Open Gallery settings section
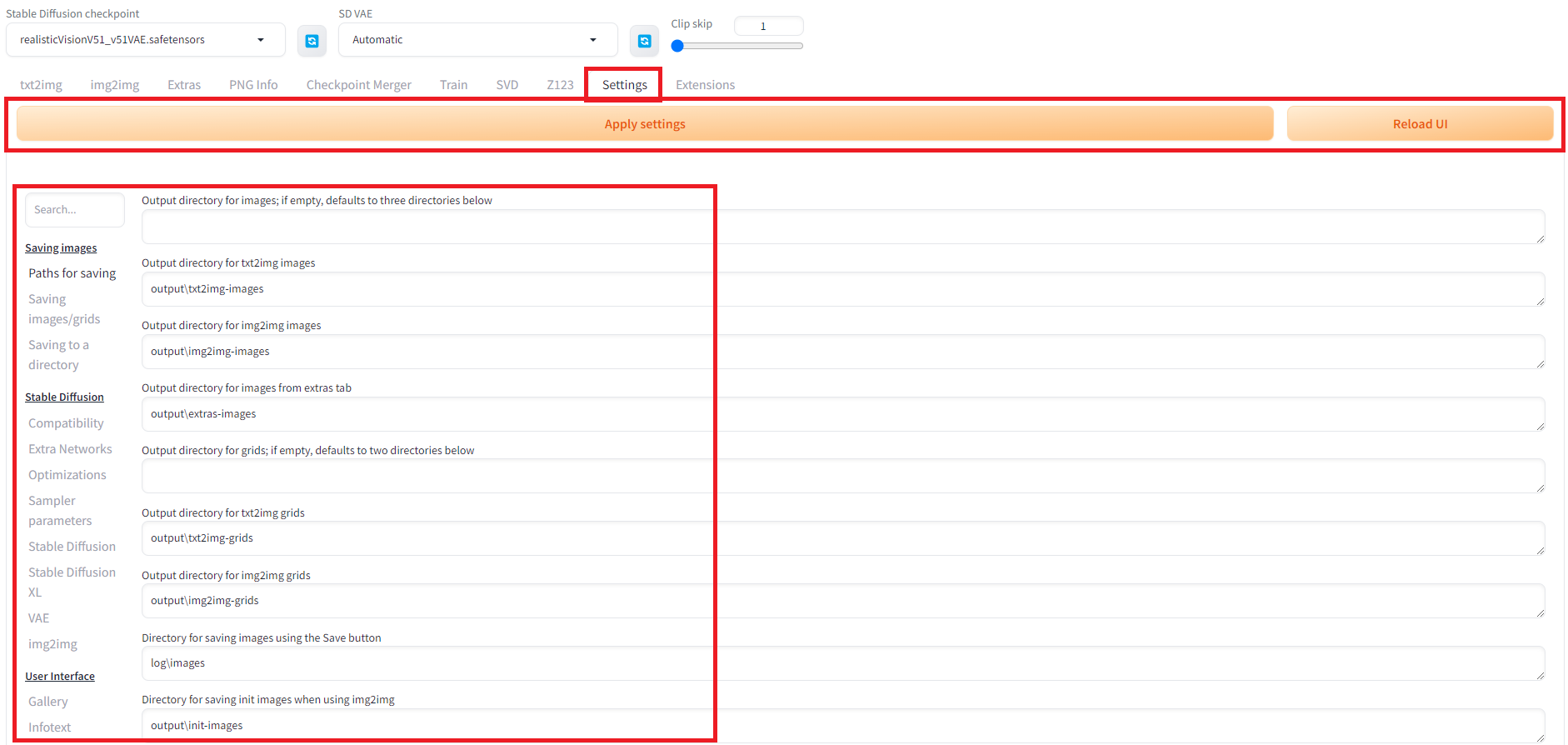This screenshot has height=745, width=1568. tap(48, 702)
